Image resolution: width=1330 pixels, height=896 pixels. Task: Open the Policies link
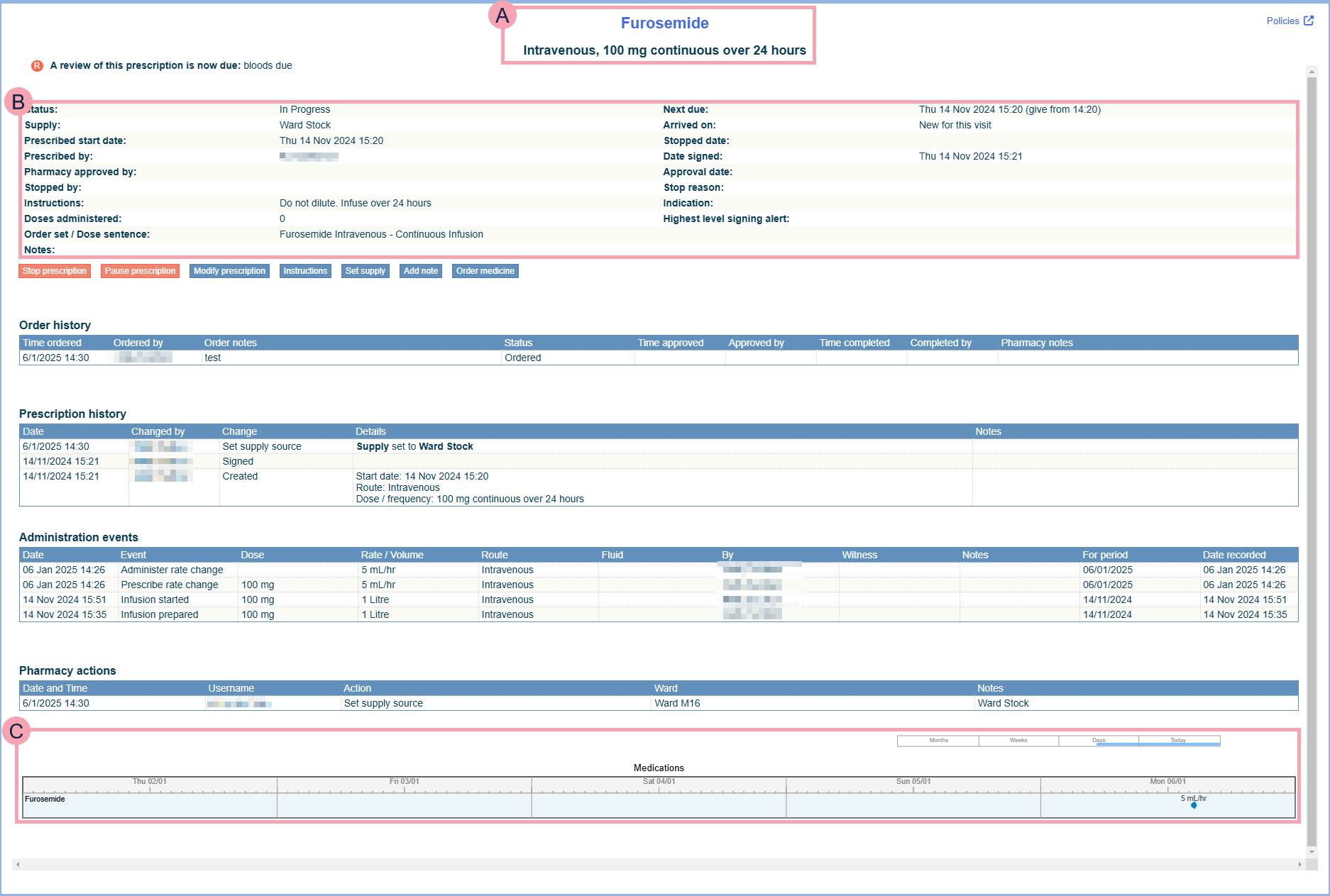pyautogui.click(x=1282, y=21)
